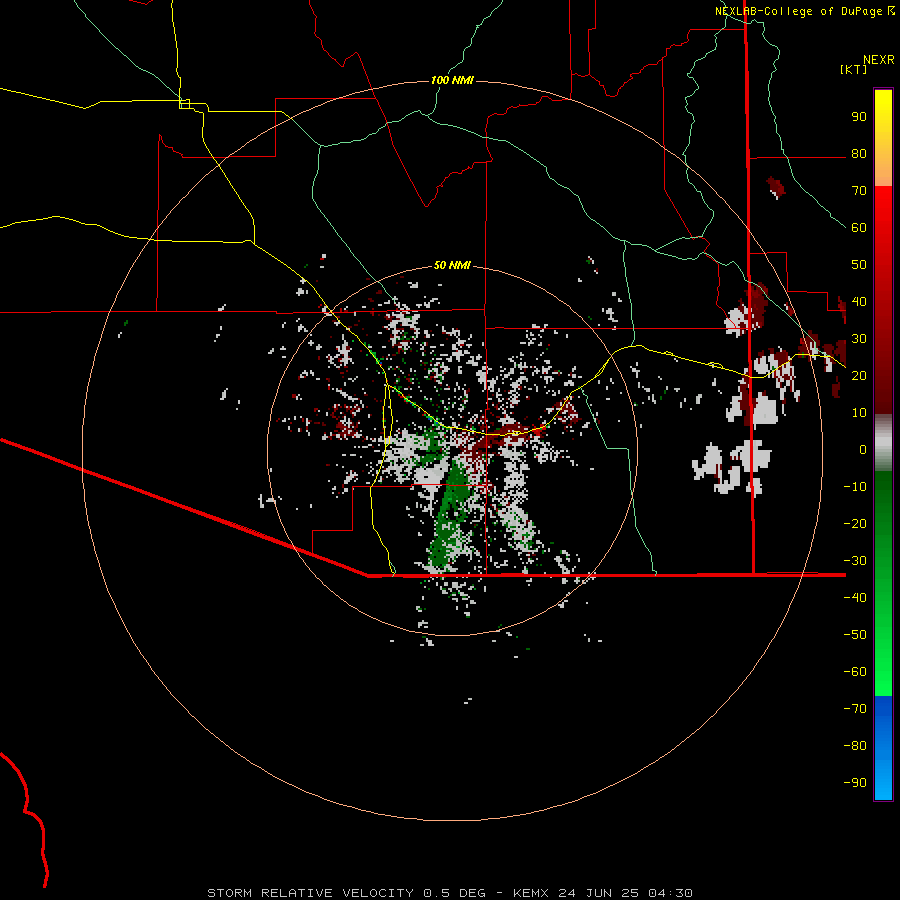Click the -90 value on velocity scale
This screenshot has height=900, width=900.
[x=855, y=783]
